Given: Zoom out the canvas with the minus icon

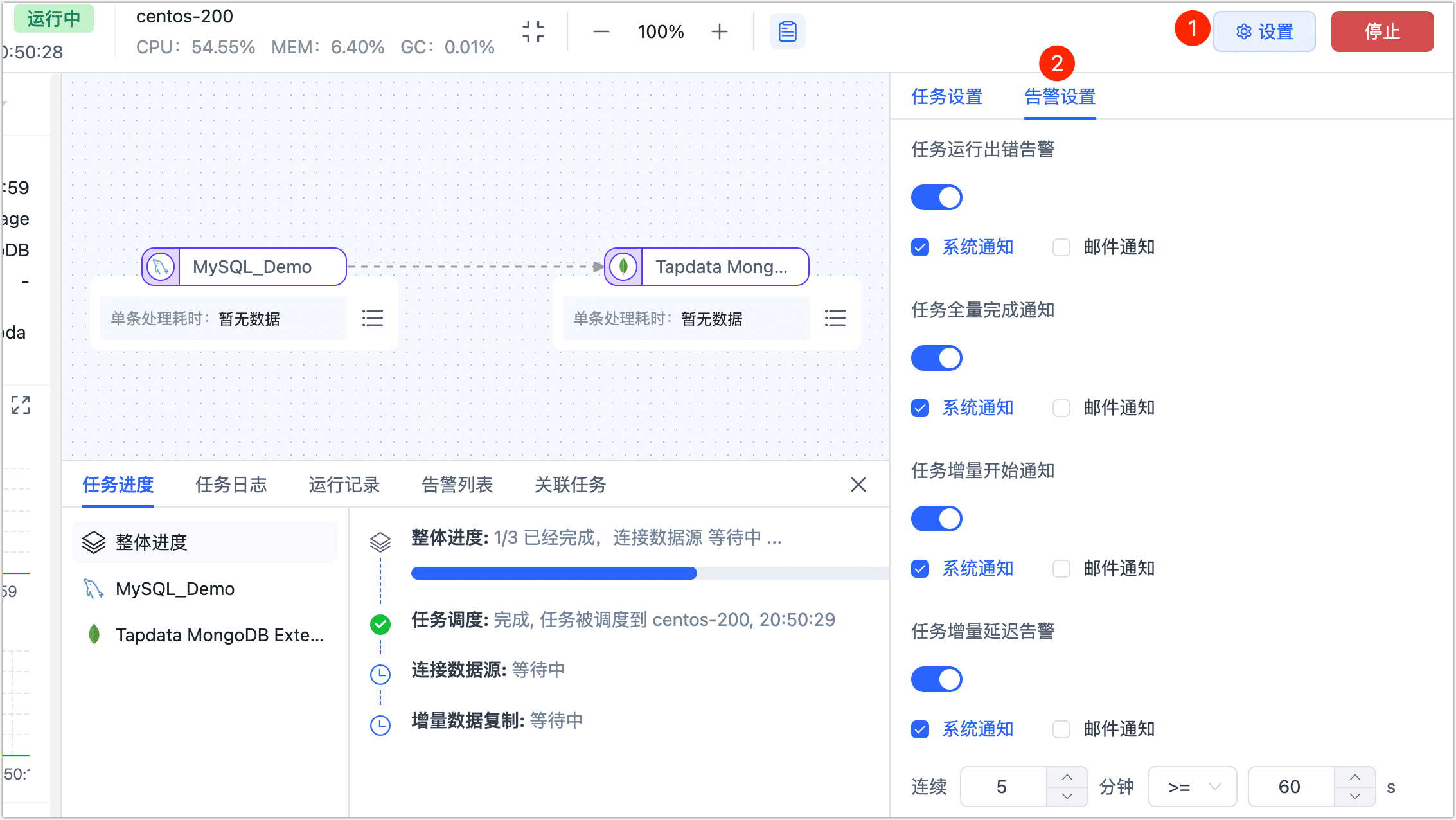Looking at the screenshot, I should click(x=601, y=31).
